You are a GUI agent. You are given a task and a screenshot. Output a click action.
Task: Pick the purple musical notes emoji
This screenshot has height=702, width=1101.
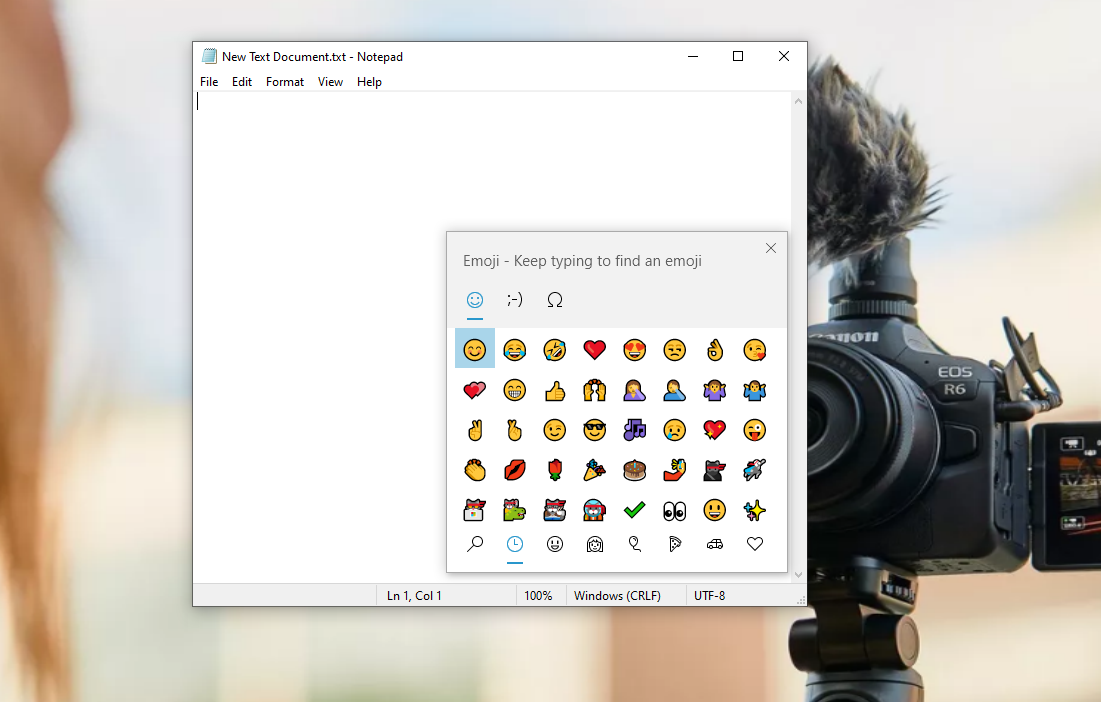click(x=635, y=430)
